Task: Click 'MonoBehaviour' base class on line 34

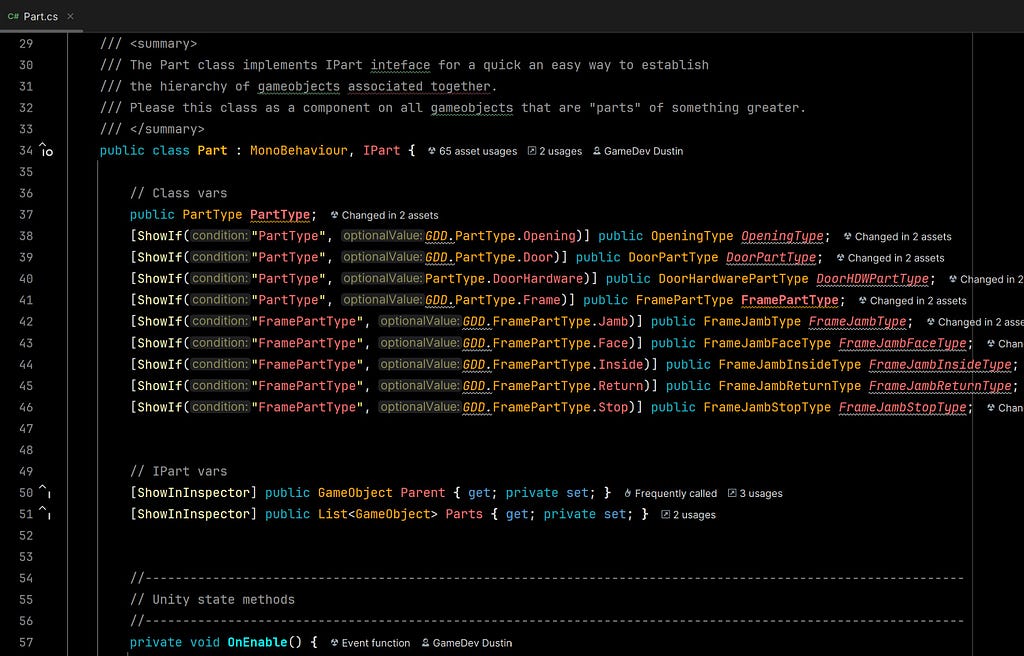Action: coord(298,150)
